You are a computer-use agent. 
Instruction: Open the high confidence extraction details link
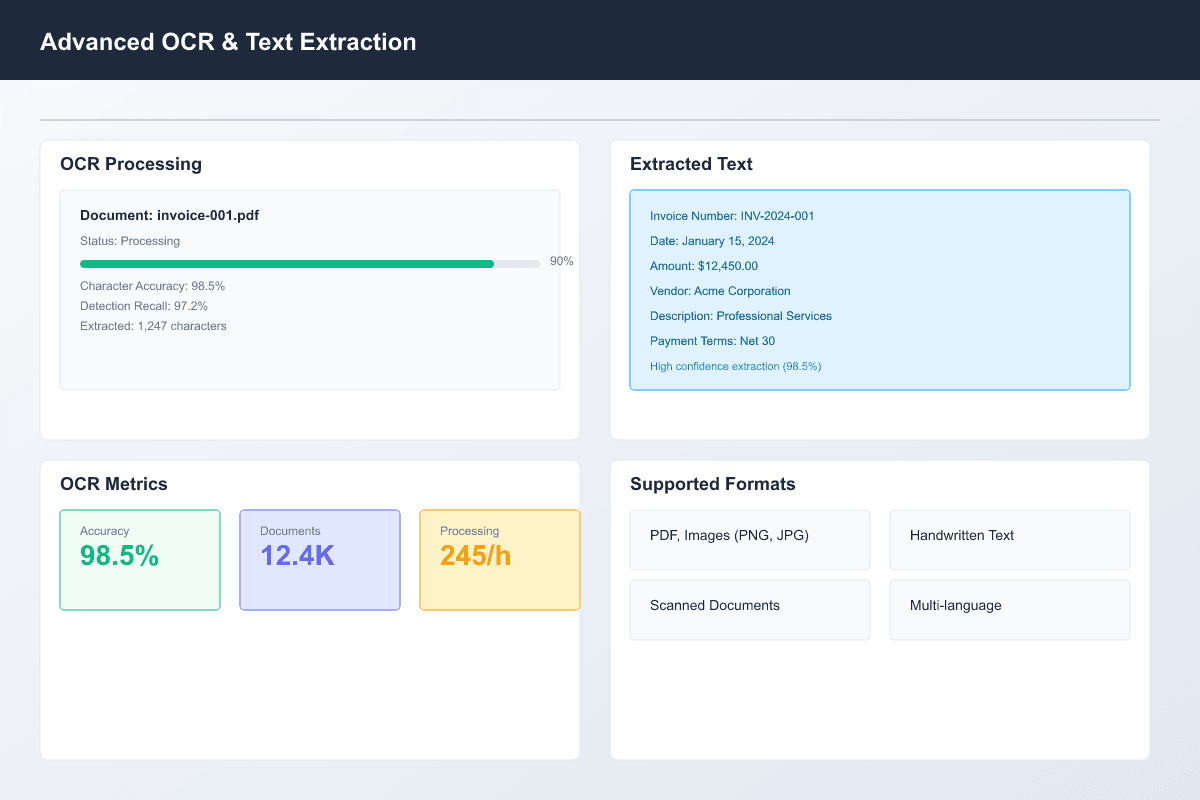[735, 366]
